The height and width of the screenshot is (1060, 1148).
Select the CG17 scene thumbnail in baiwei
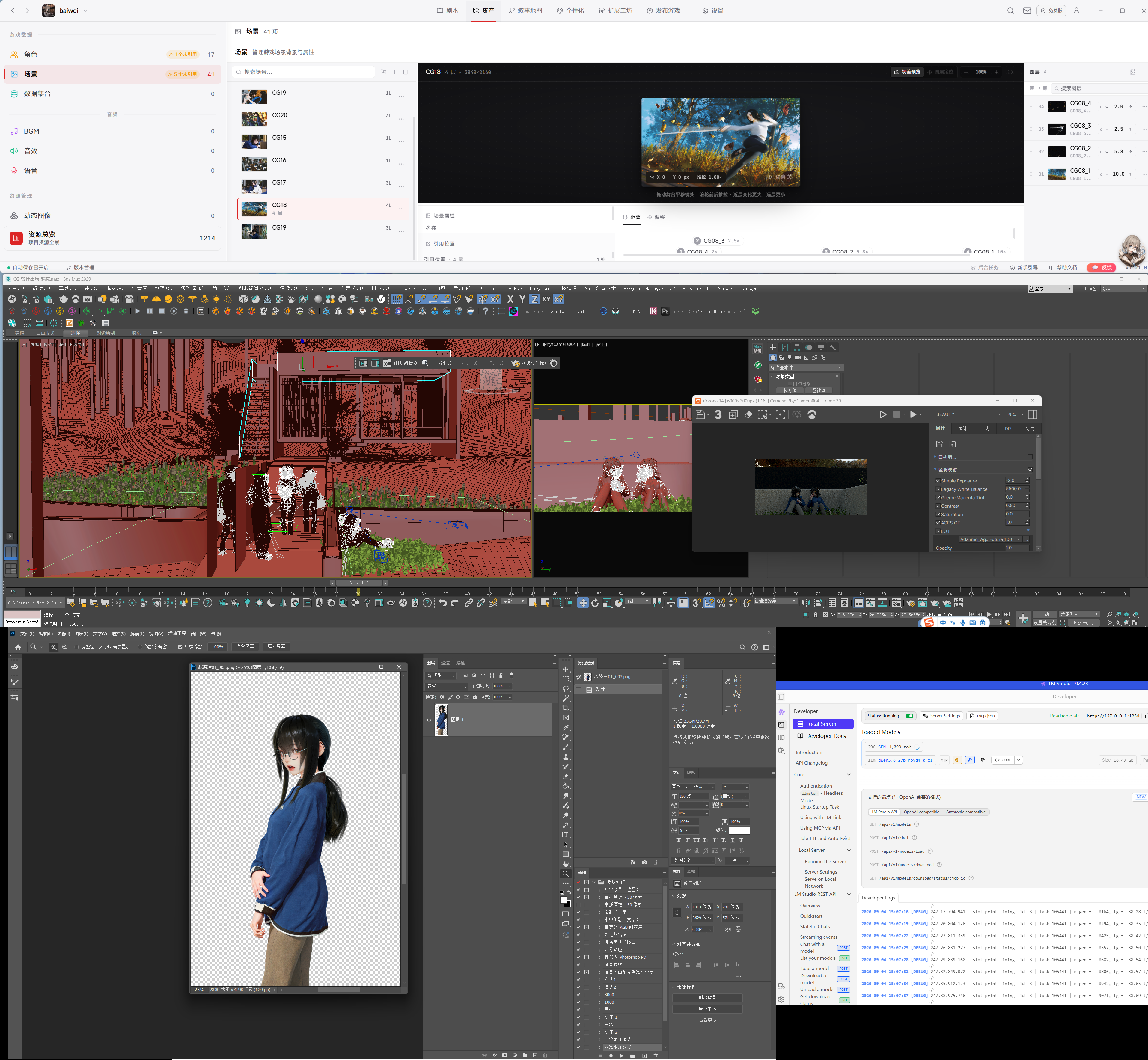pyautogui.click(x=254, y=186)
